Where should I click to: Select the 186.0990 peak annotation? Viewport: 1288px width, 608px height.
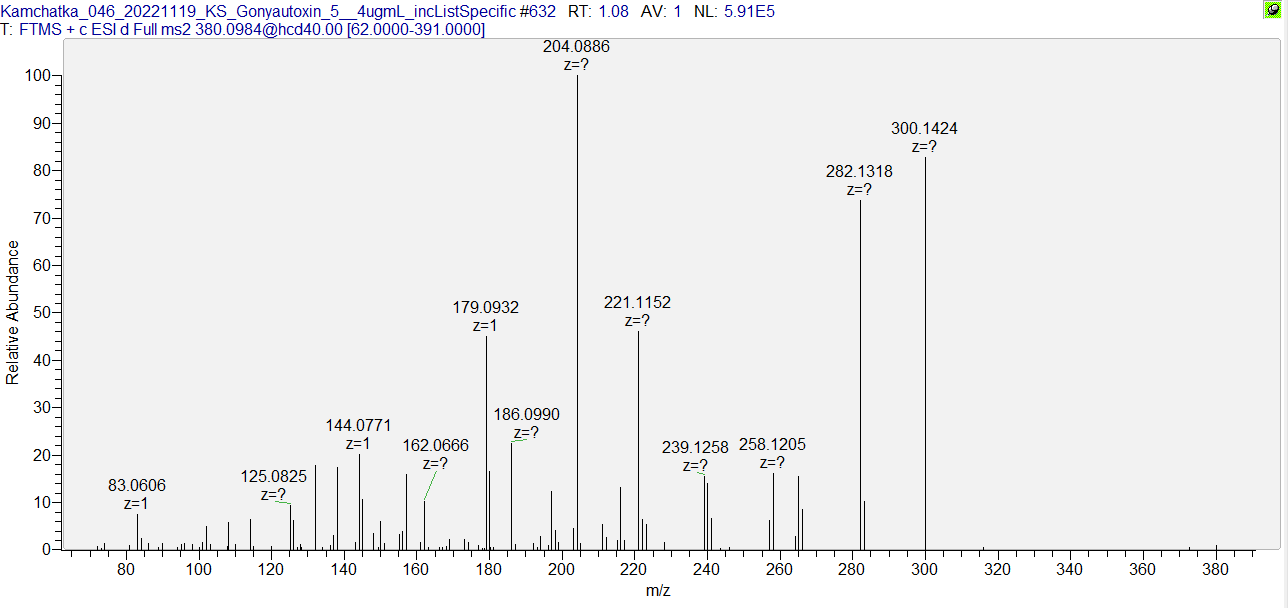[526, 414]
